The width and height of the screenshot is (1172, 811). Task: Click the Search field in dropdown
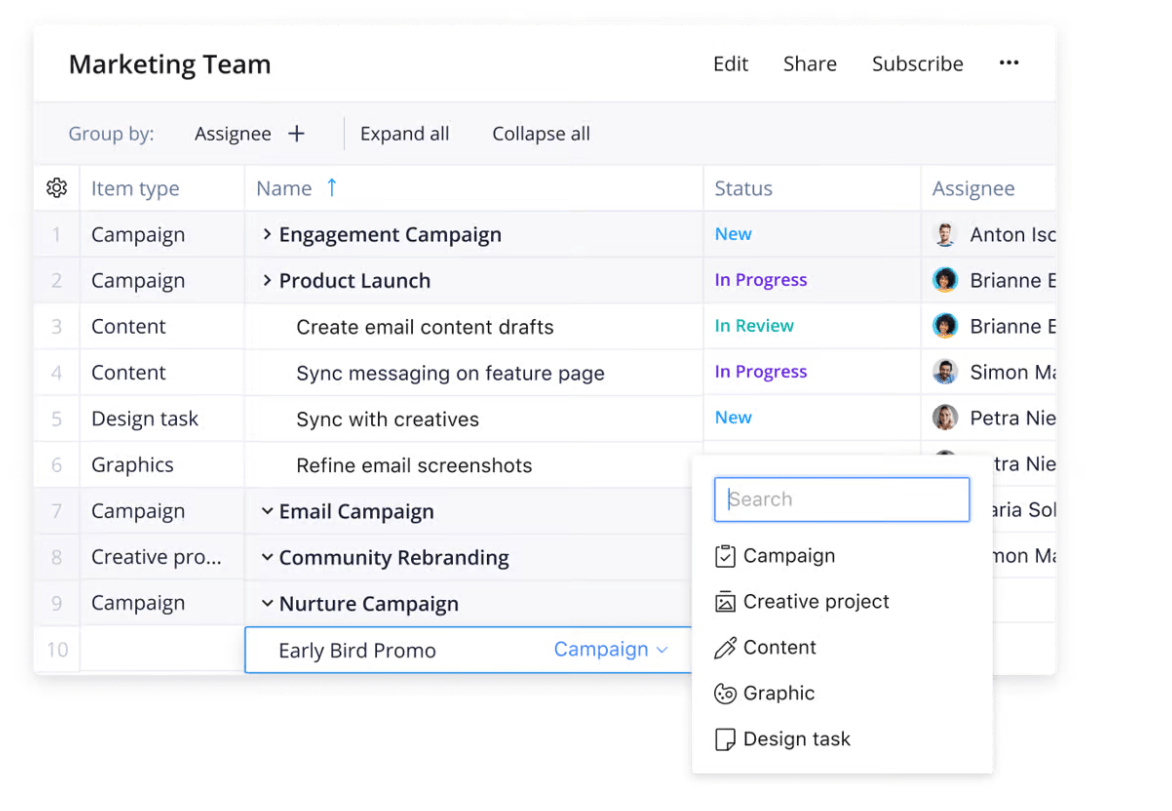841,500
